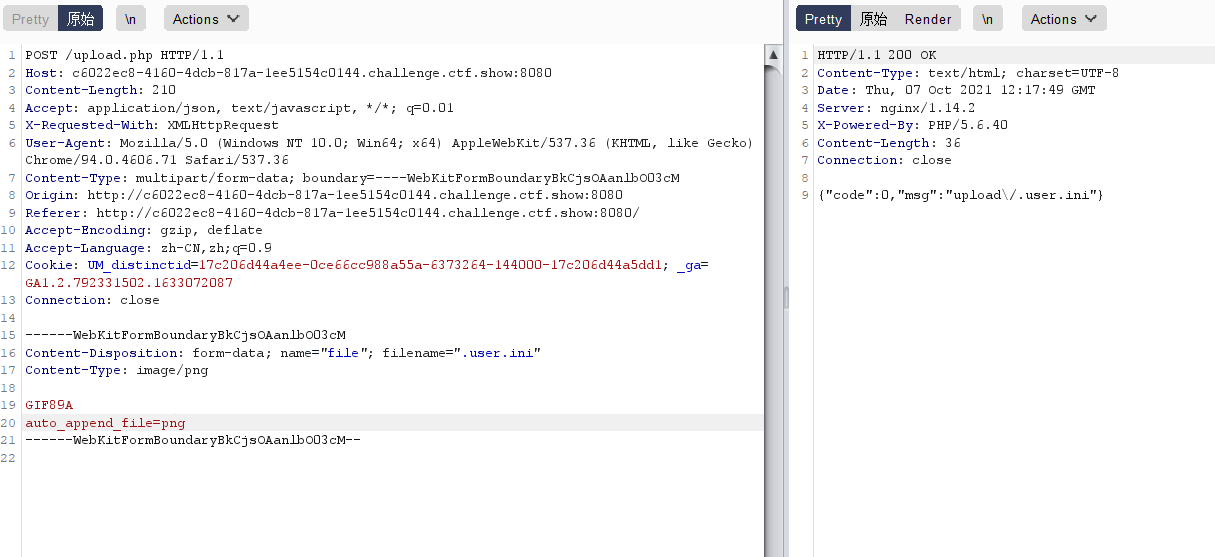
Task: Click the Content-Length: 36 response header
Action: [889, 143]
